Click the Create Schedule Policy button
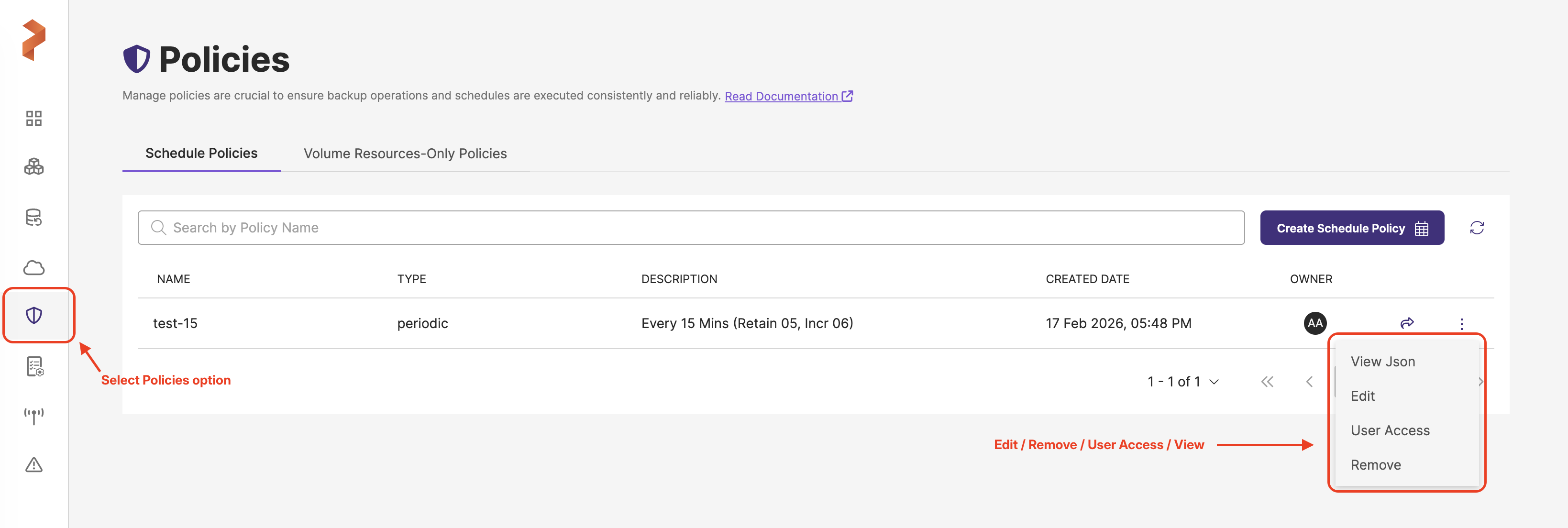 coord(1351,228)
